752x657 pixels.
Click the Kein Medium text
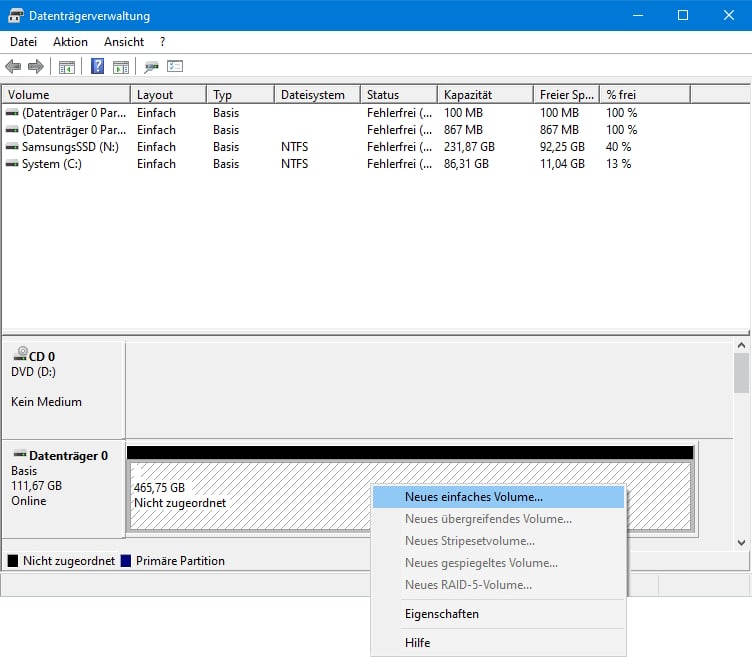pyautogui.click(x=46, y=401)
